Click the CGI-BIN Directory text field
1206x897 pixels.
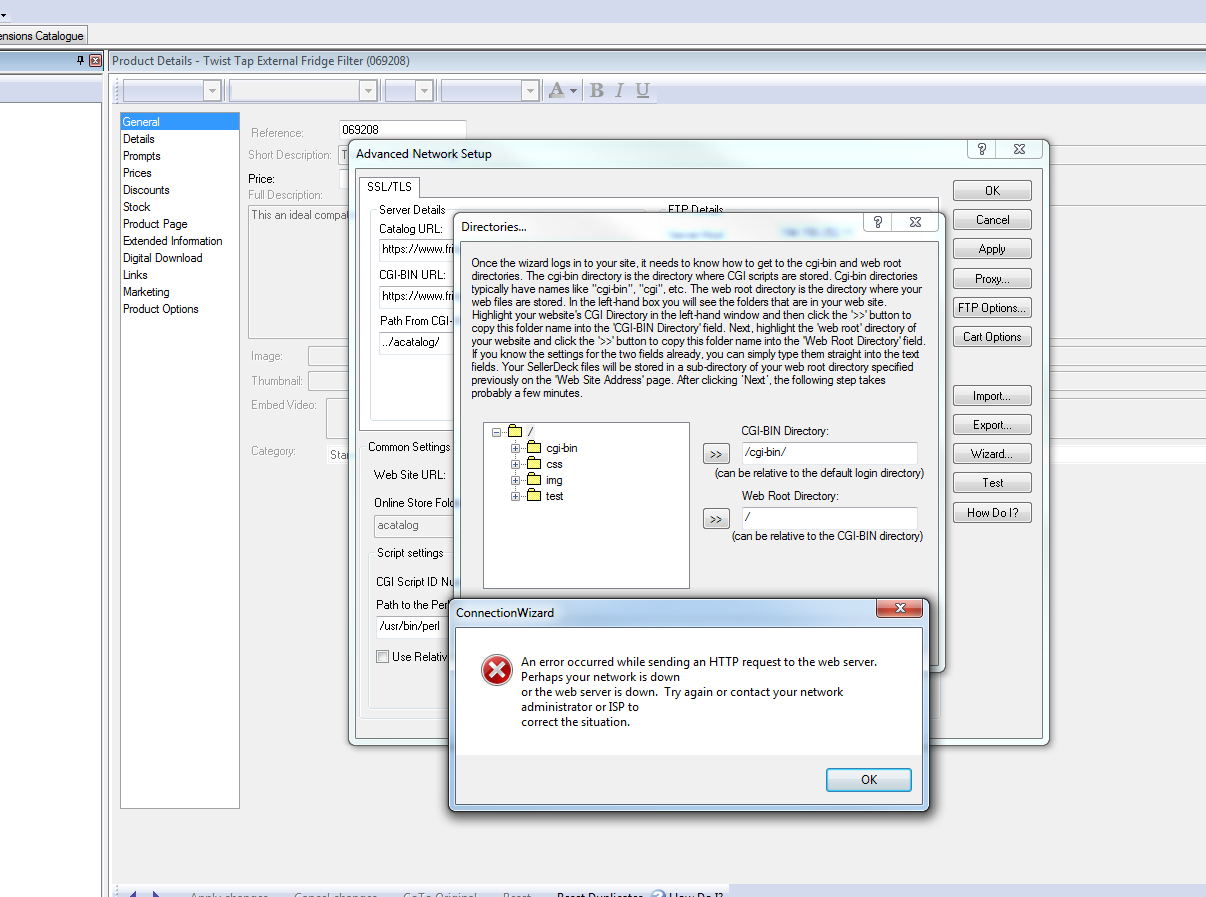[828, 453]
